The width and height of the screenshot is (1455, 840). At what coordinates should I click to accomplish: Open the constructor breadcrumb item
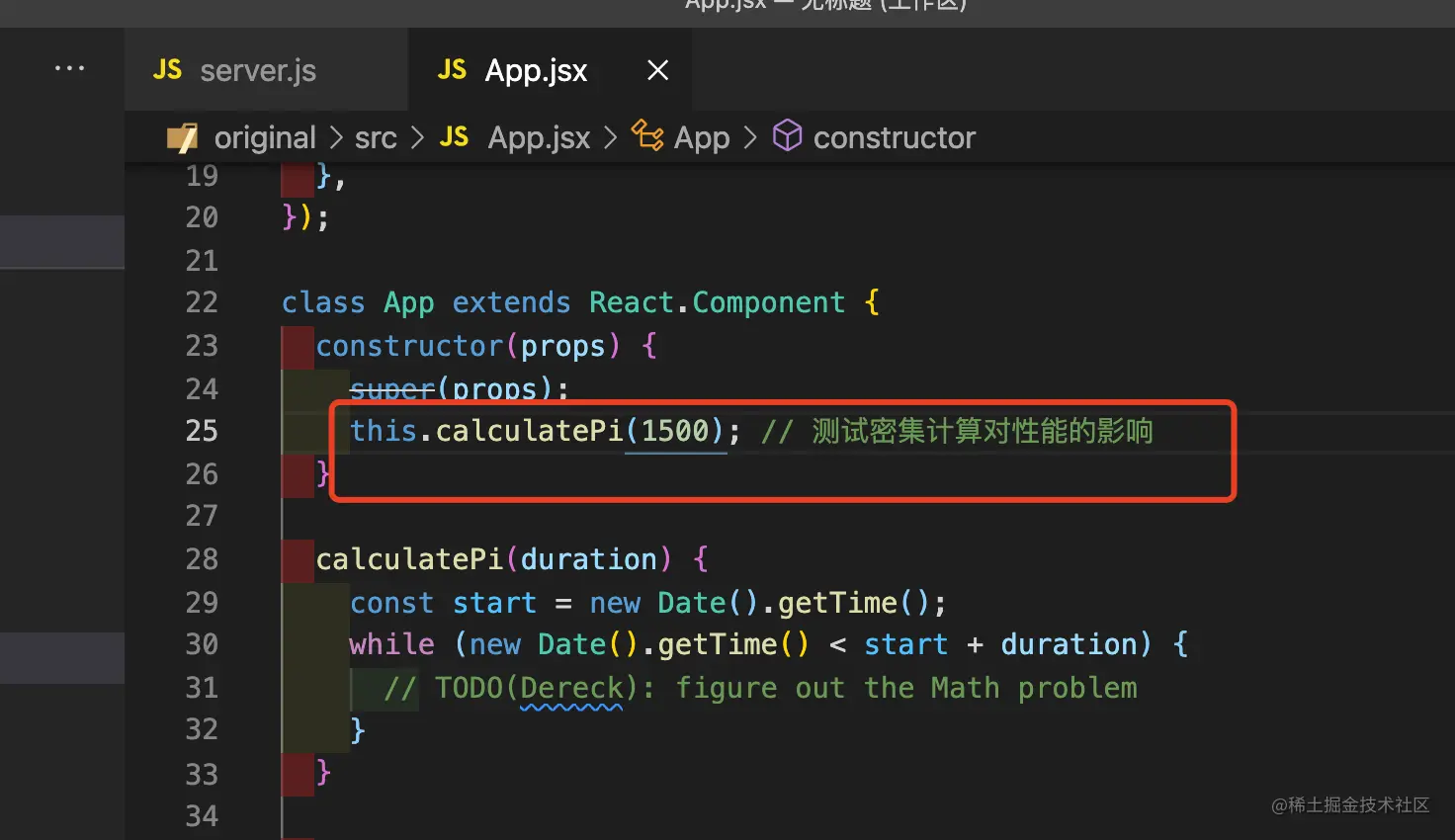[x=894, y=138]
